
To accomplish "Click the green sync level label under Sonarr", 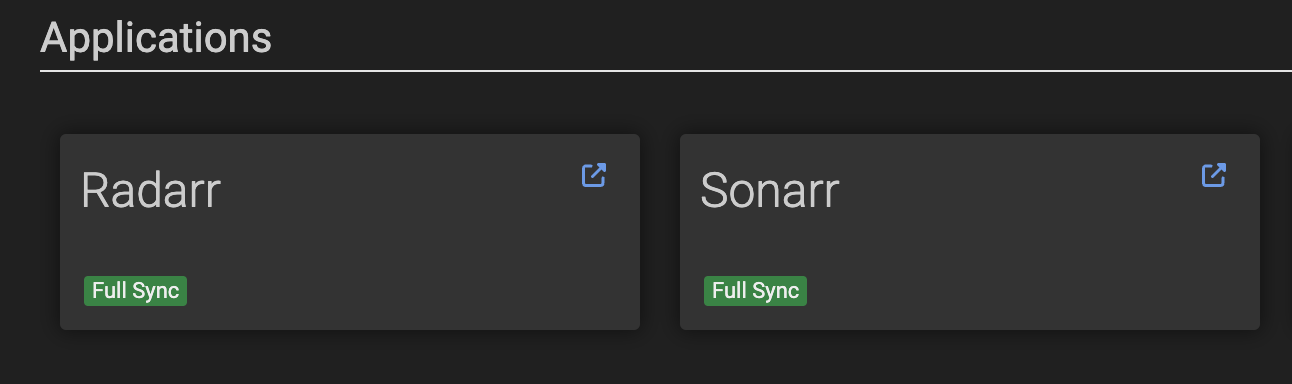I will [756, 291].
